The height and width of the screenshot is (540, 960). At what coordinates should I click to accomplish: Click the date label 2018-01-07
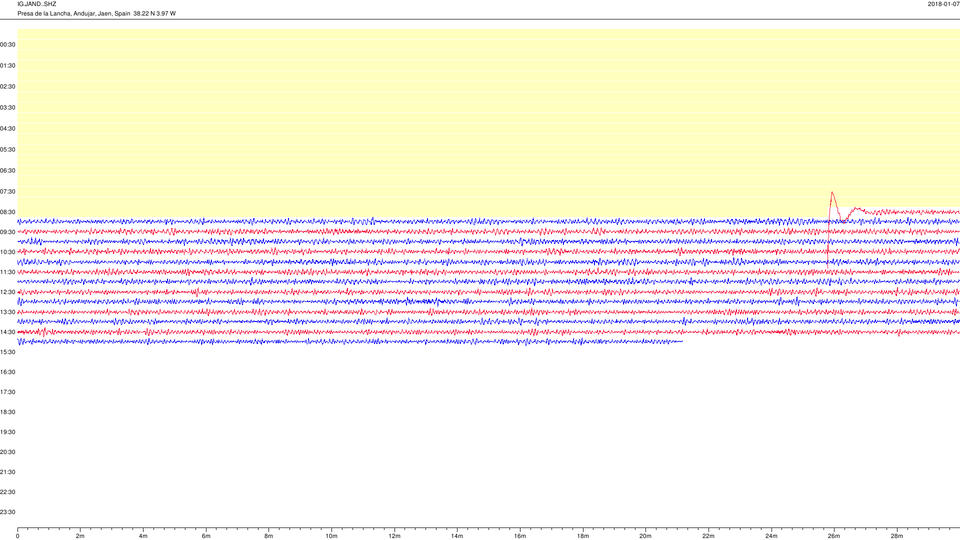click(x=943, y=4)
